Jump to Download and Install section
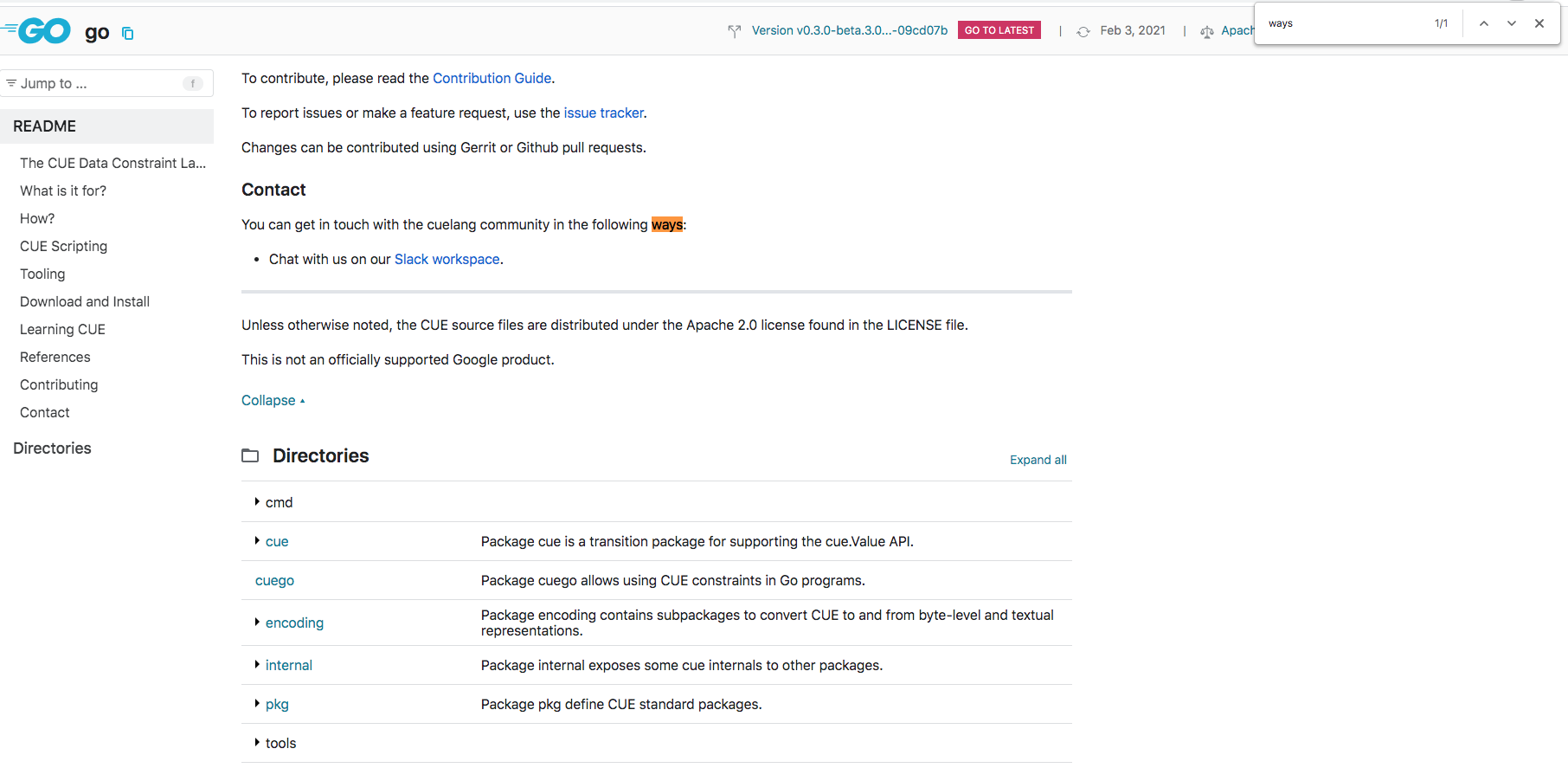1568x768 pixels. tap(85, 301)
